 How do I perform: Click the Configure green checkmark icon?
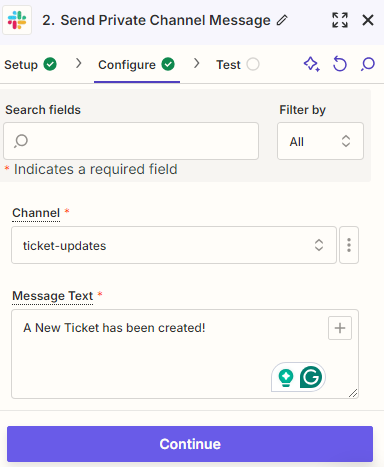[x=168, y=64]
